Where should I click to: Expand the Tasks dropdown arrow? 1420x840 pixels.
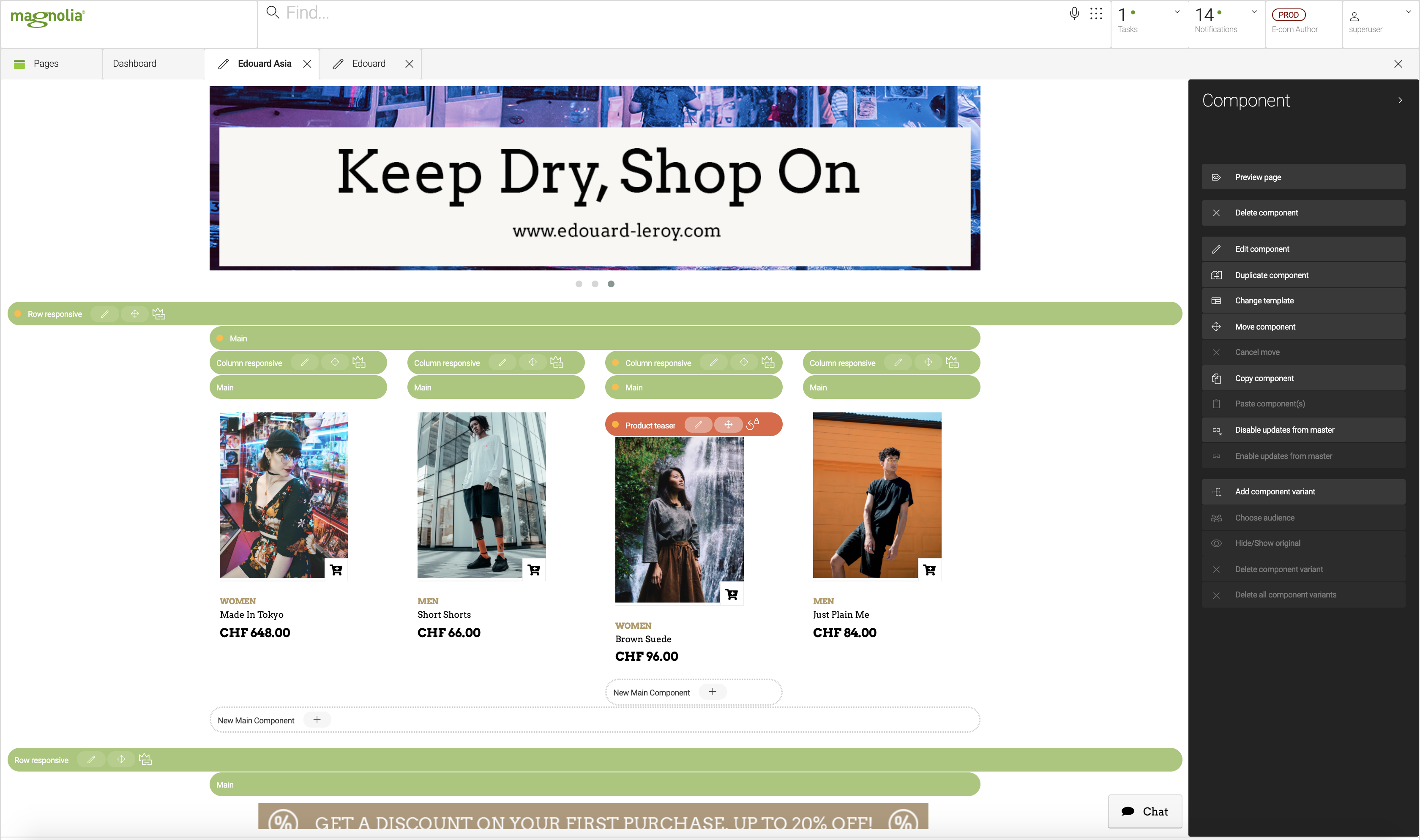1177,12
